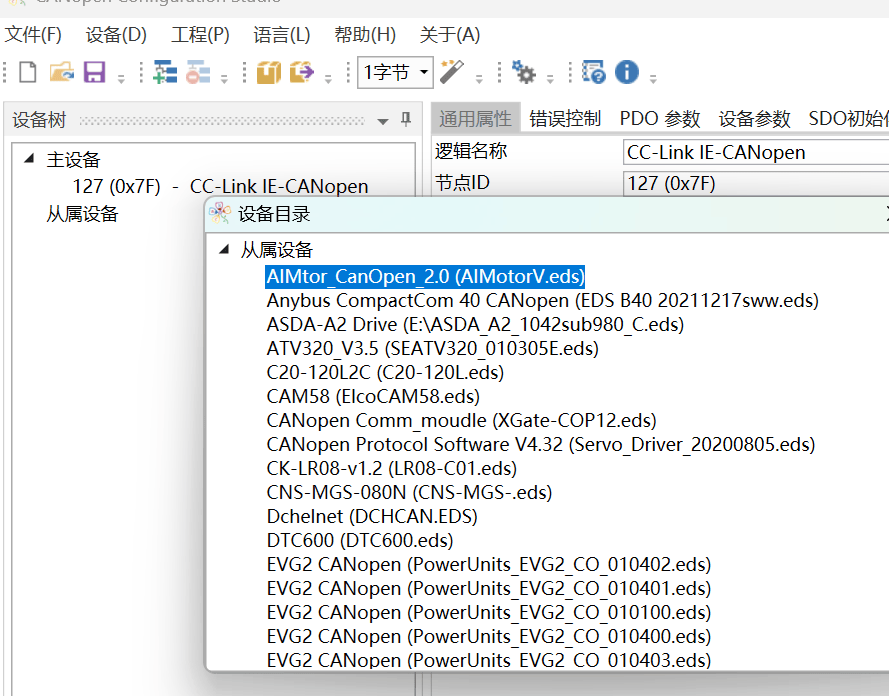Select C20-120L2C (C20-120L.eds) entry
Image resolution: width=889 pixels, height=696 pixels.
click(x=386, y=372)
